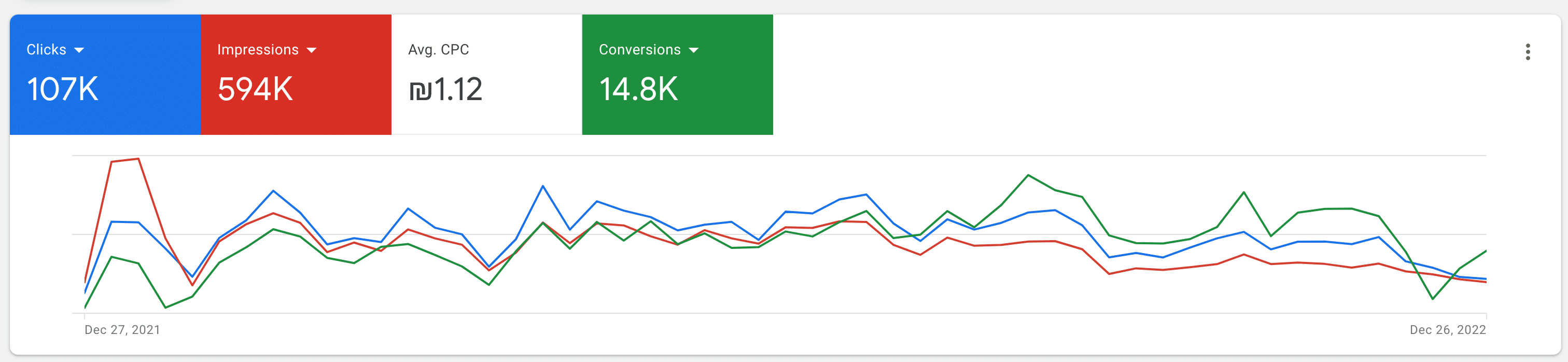Screen dimensions: 1568x362
Task: Click the ₪1.12 average CPC value
Action: tap(445, 89)
